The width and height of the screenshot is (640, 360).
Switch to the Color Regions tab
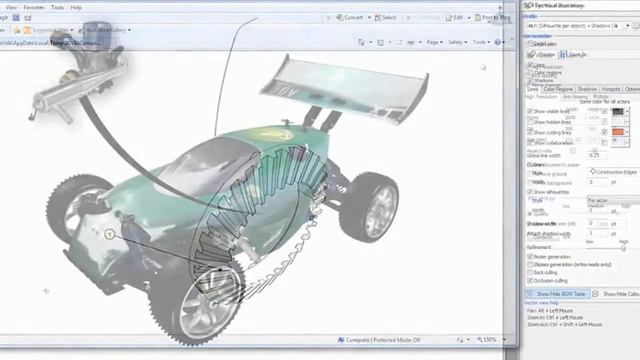click(558, 89)
